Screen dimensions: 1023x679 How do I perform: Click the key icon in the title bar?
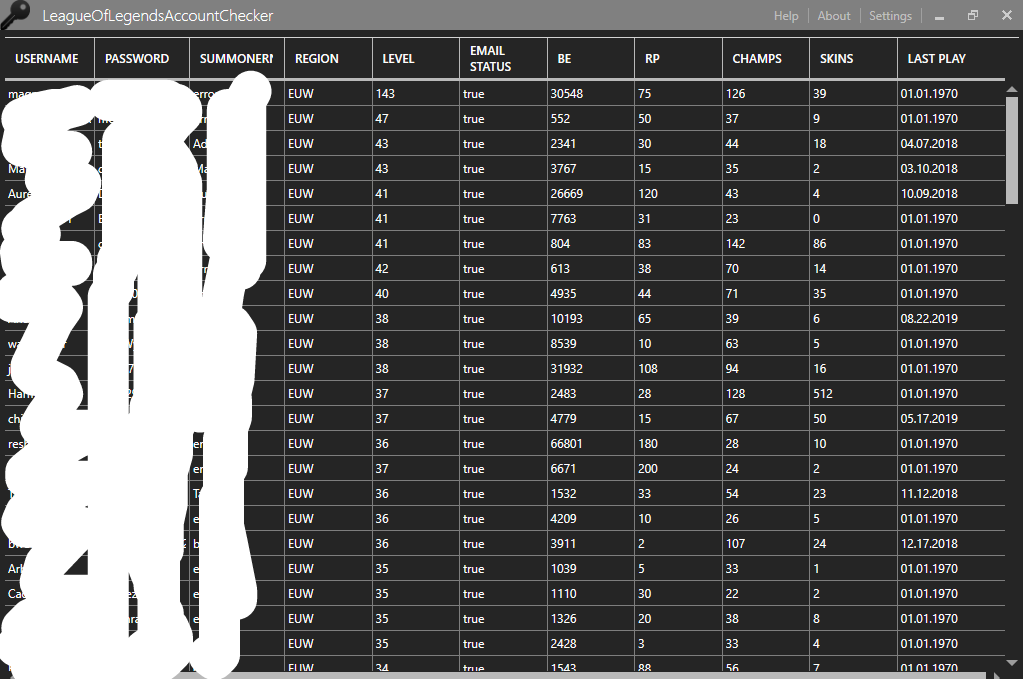tap(14, 14)
